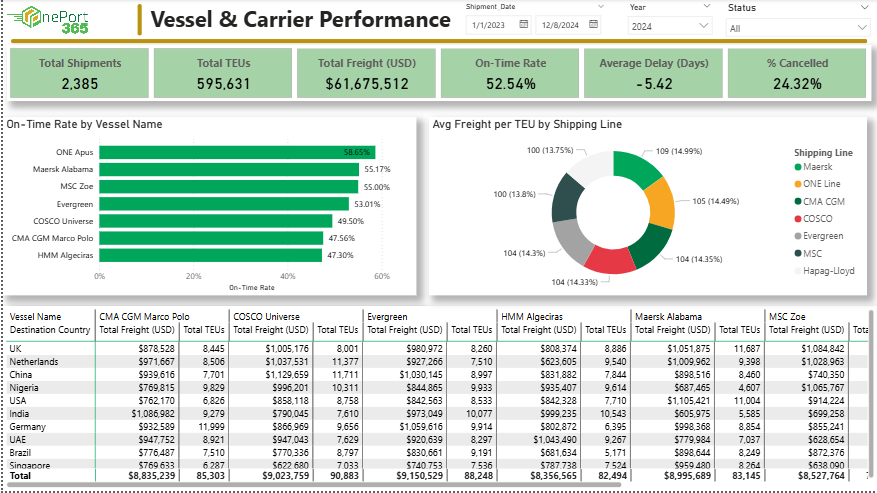Viewport: 877px width, 493px height.
Task: Click the UAE row label
Action: [x=17, y=440]
